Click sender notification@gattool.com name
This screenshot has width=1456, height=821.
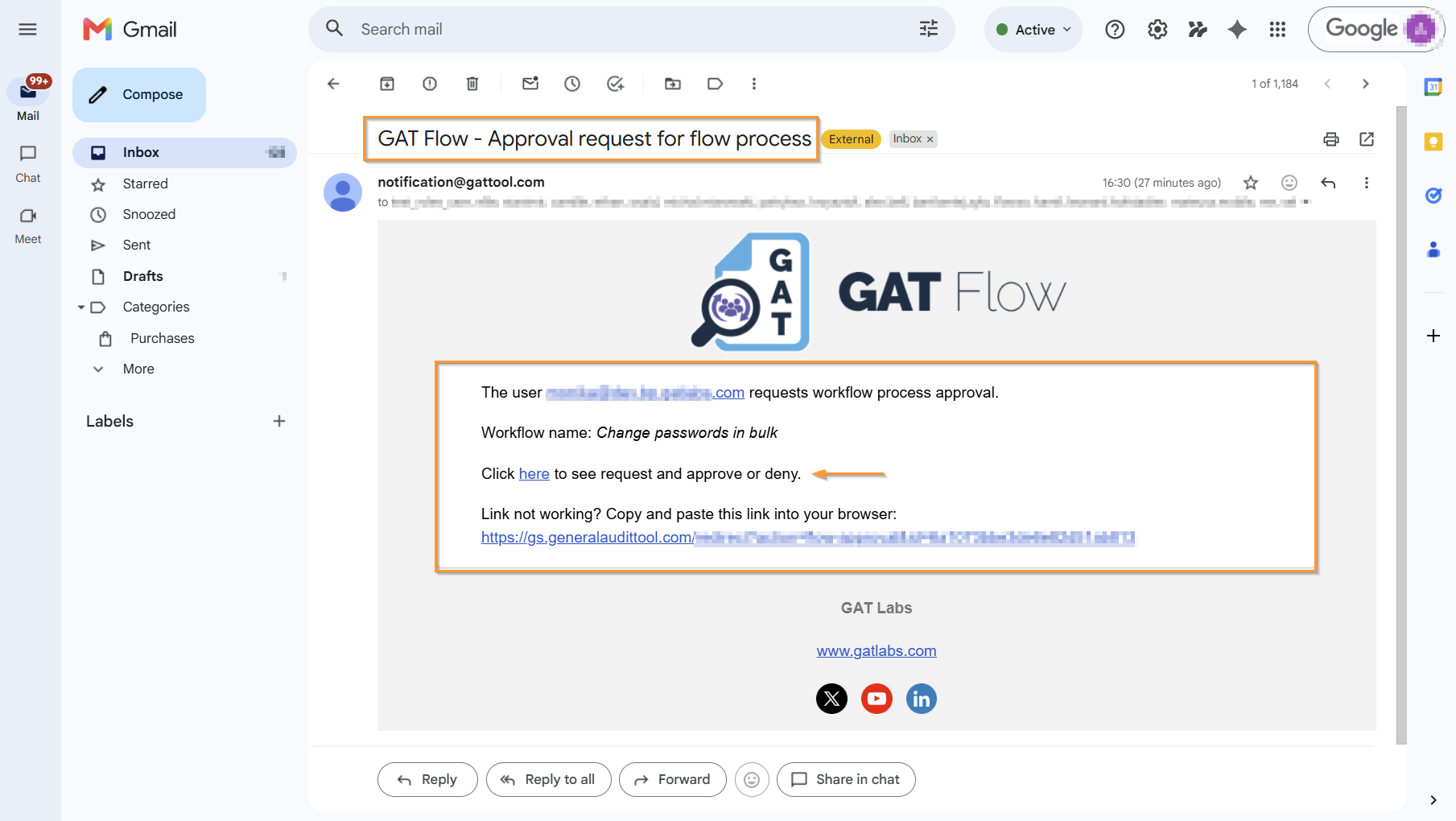(x=461, y=182)
